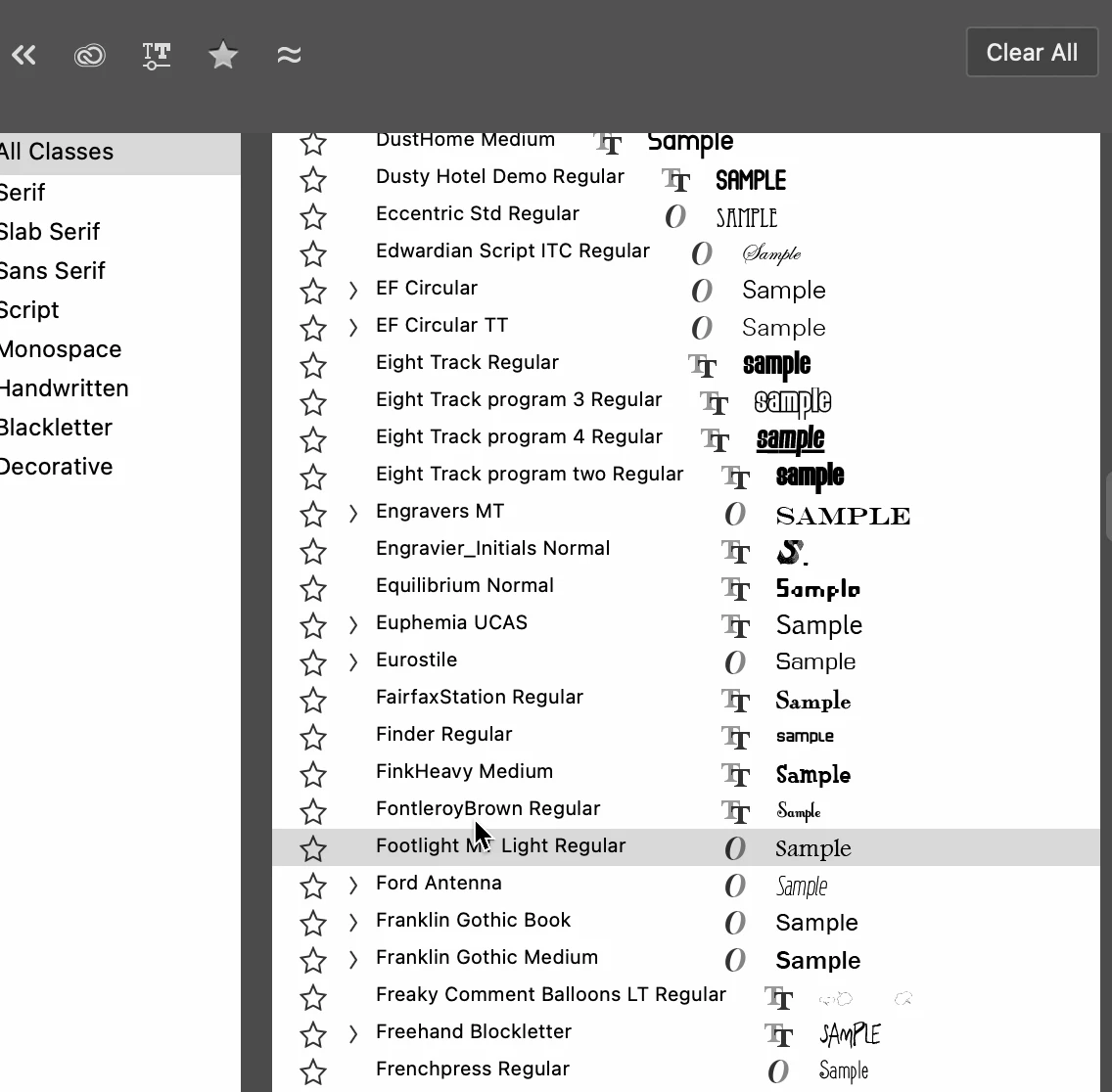Filter variable fonts with TT slider icon
Viewport: 1112px width, 1092px height.
point(156,56)
